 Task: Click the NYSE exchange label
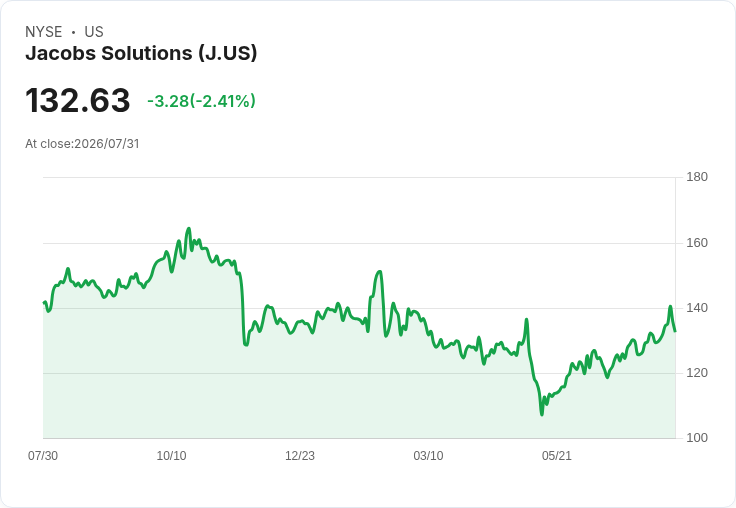click(44, 32)
